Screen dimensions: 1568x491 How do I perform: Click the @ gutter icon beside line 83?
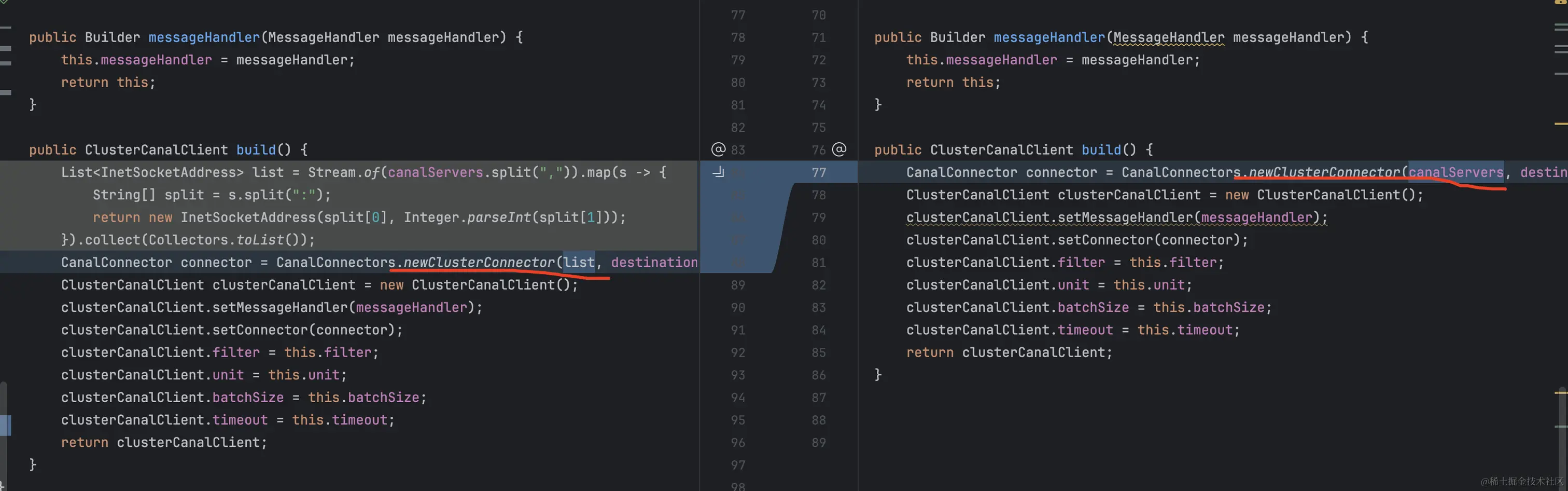pyautogui.click(x=718, y=149)
